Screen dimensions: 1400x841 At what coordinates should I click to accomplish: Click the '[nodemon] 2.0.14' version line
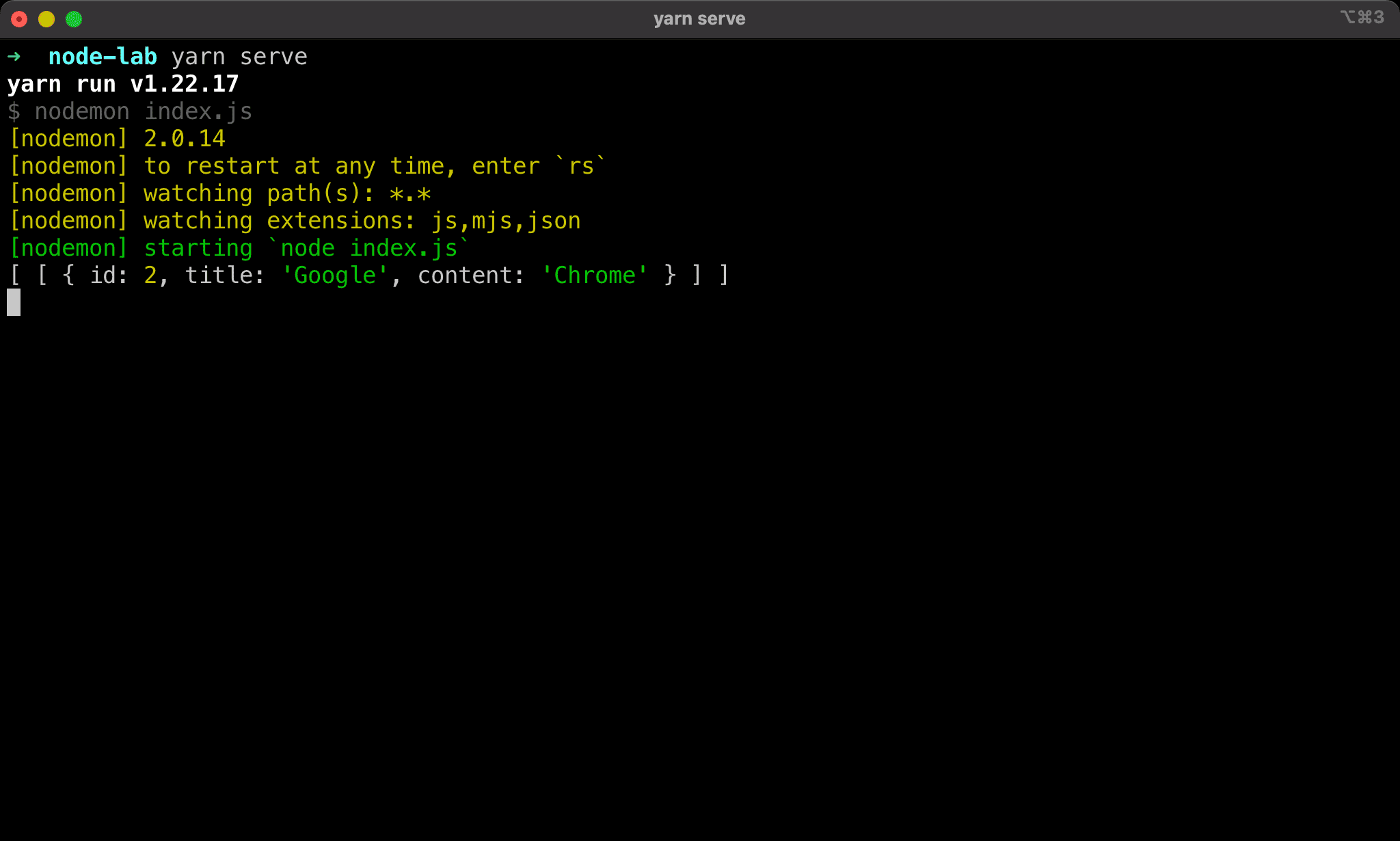pyautogui.click(x=116, y=138)
